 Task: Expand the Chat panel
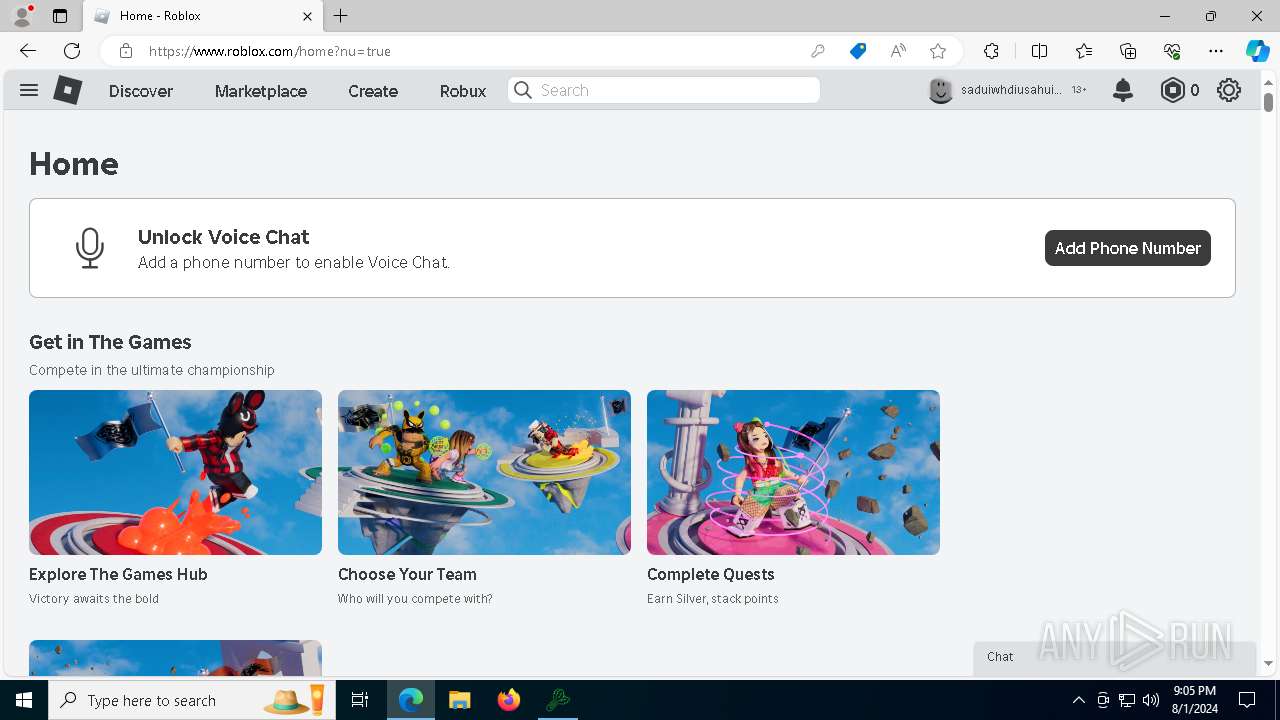click(x=1114, y=657)
